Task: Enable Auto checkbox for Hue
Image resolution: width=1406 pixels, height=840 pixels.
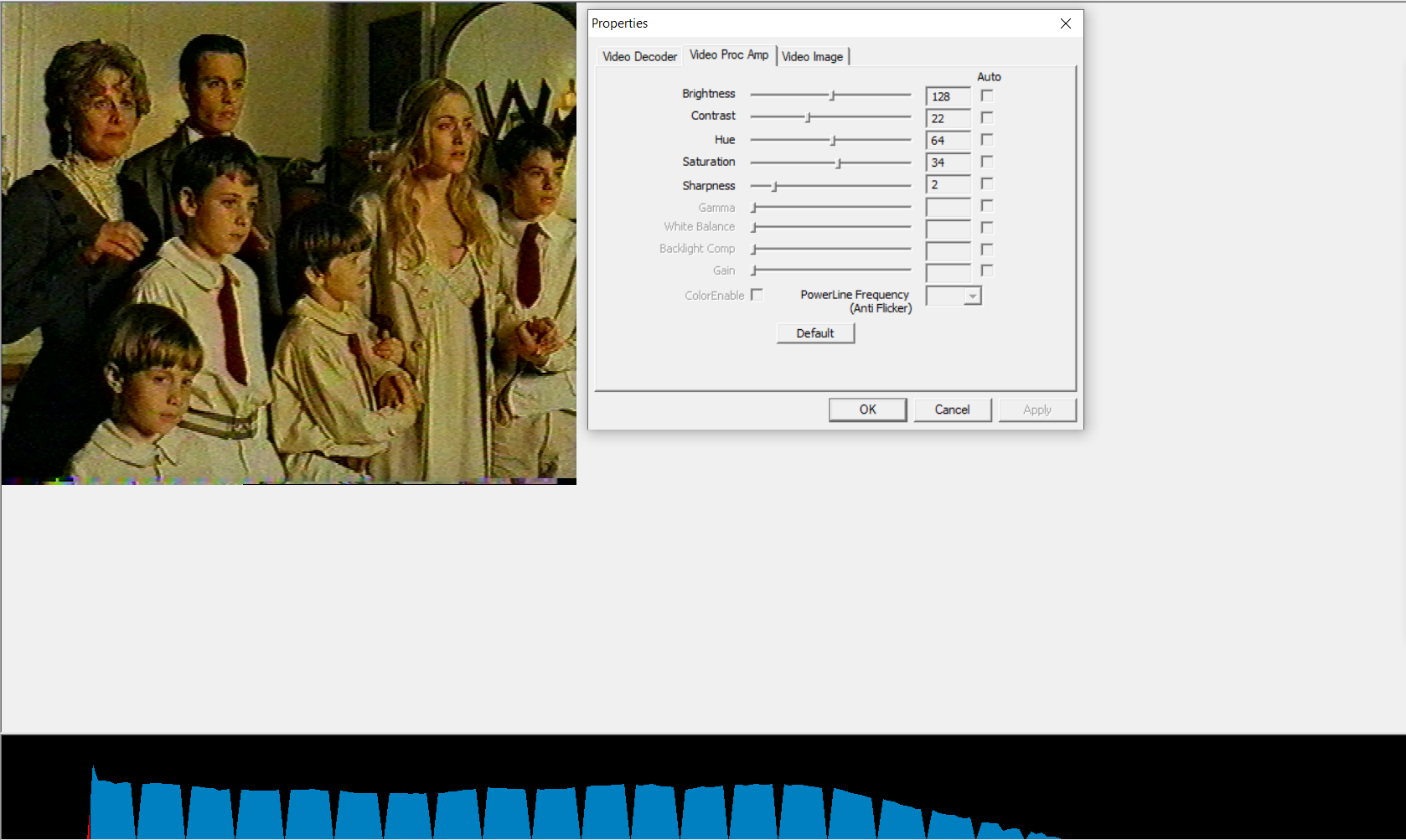Action: [987, 139]
